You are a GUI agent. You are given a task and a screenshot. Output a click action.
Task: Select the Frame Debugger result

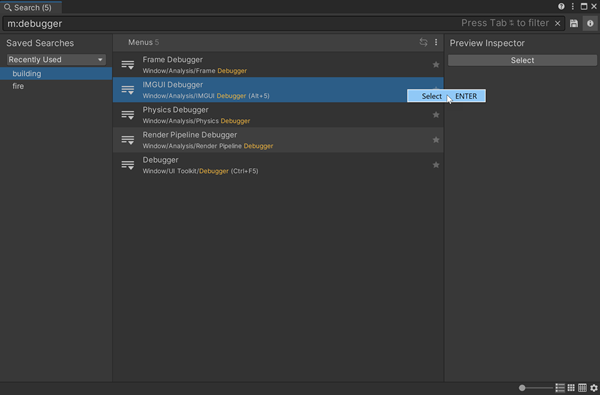pyautogui.click(x=278, y=65)
